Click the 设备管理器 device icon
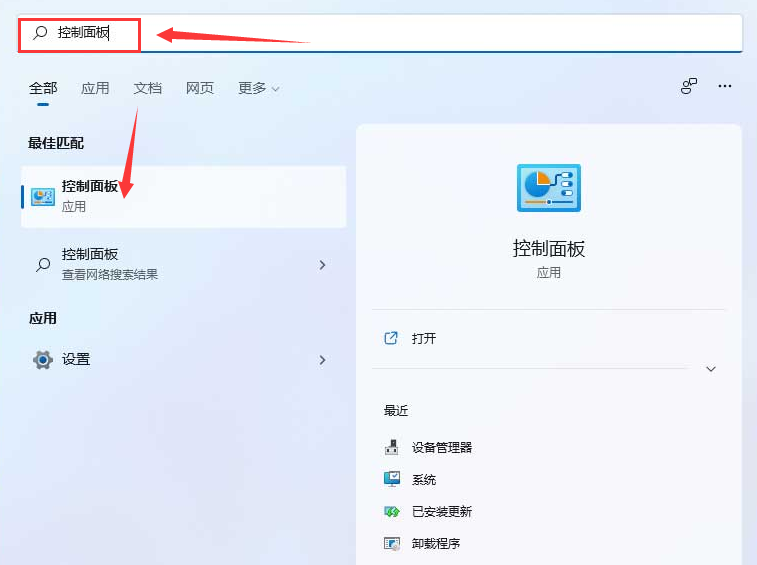The width and height of the screenshot is (757, 565). click(392, 447)
